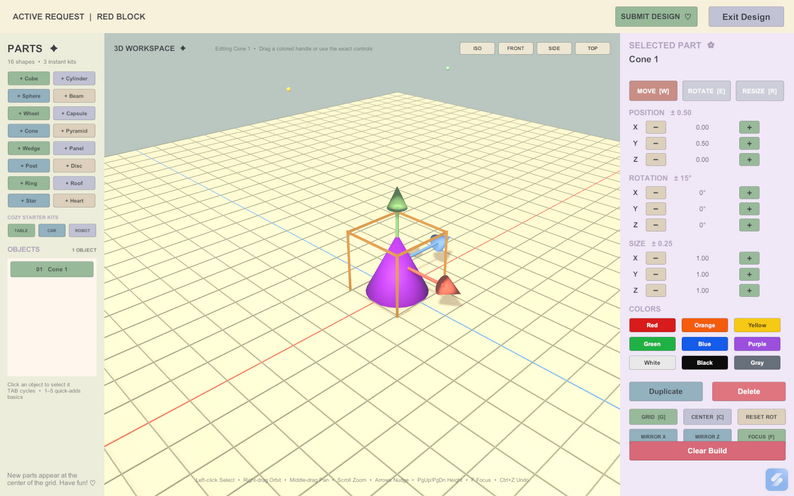This screenshot has height=496, width=794.
Task: Select Cone 1 in the objects list
Action: click(52, 269)
